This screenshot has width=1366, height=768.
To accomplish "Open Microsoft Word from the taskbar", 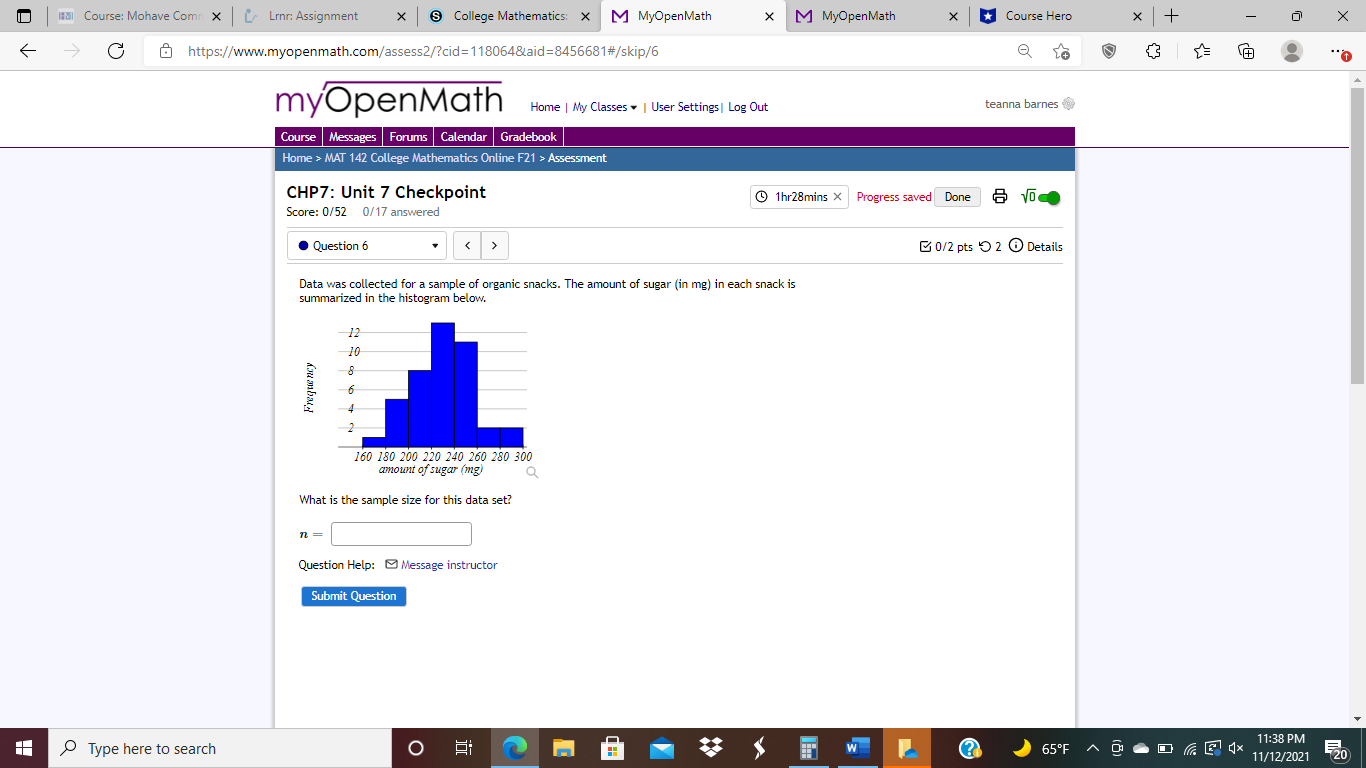I will [856, 747].
